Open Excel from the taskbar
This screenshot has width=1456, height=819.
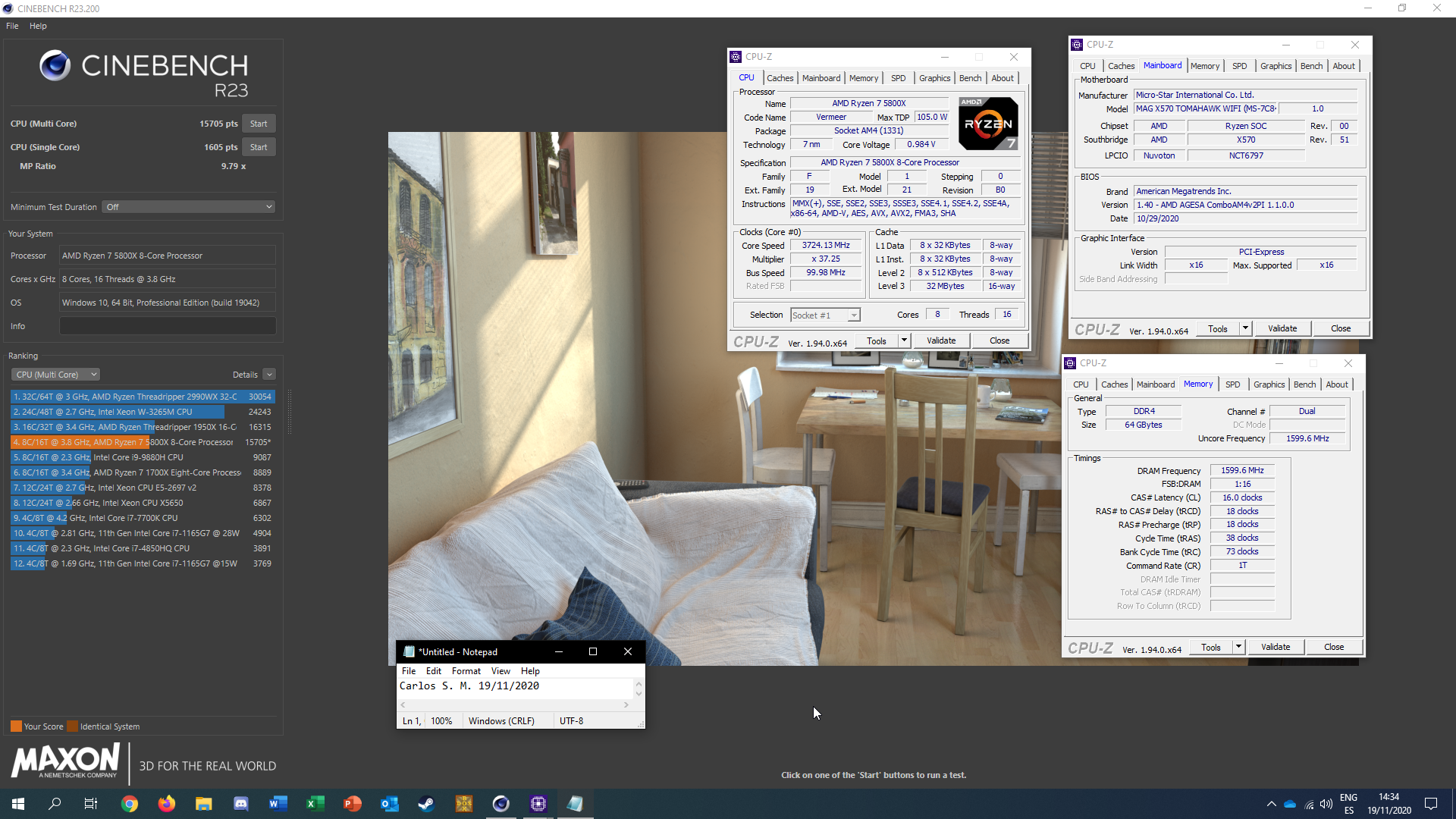click(x=315, y=804)
